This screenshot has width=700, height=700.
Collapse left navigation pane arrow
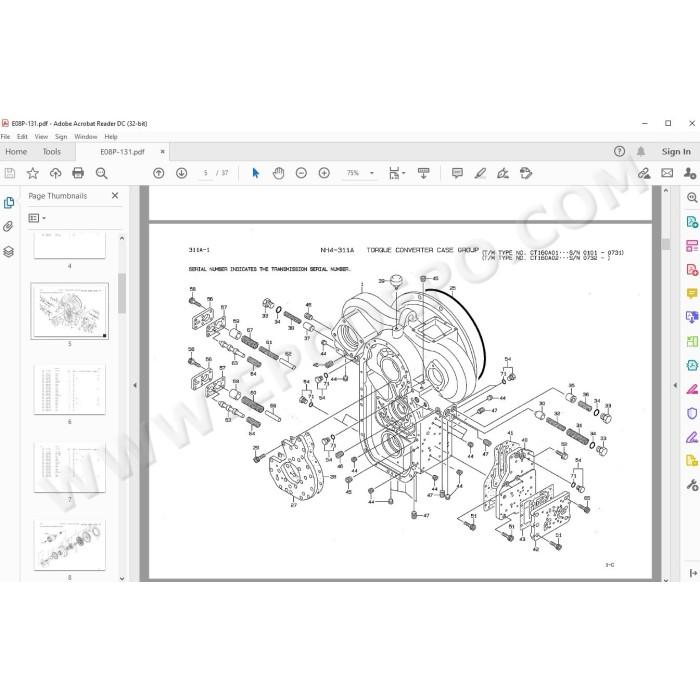(x=135, y=385)
